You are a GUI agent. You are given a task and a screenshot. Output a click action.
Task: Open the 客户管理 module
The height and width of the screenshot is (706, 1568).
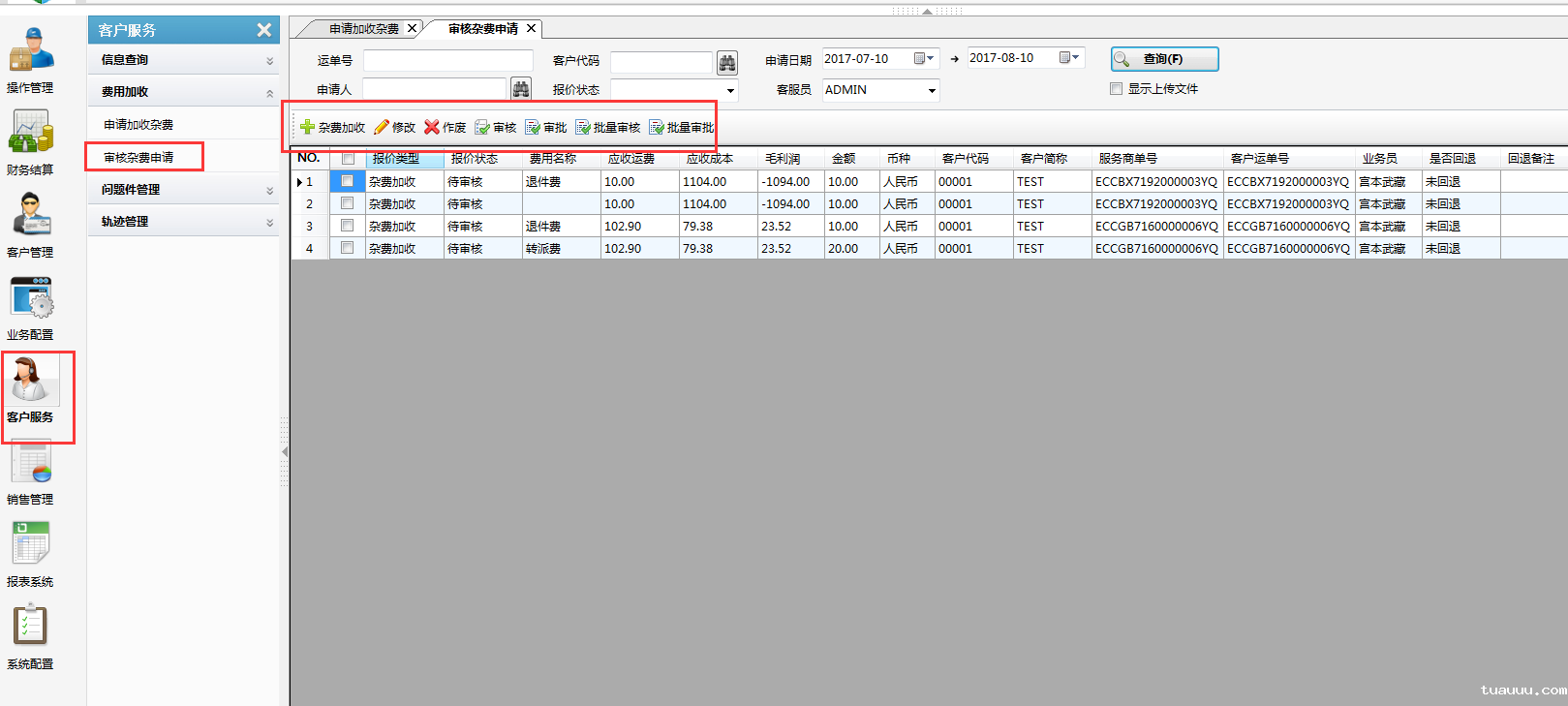[x=30, y=225]
